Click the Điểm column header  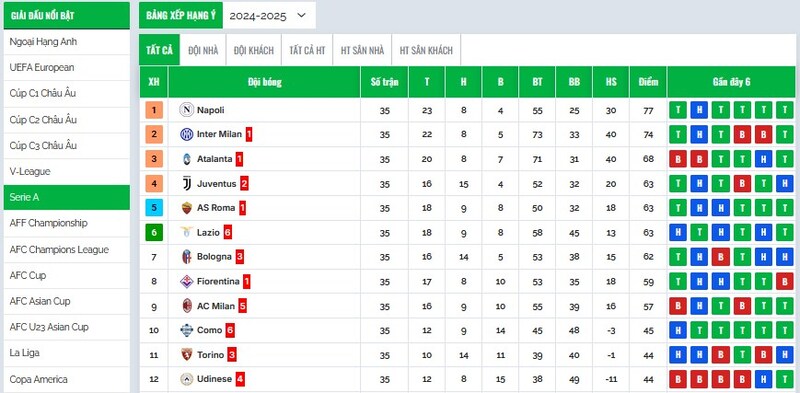click(648, 82)
